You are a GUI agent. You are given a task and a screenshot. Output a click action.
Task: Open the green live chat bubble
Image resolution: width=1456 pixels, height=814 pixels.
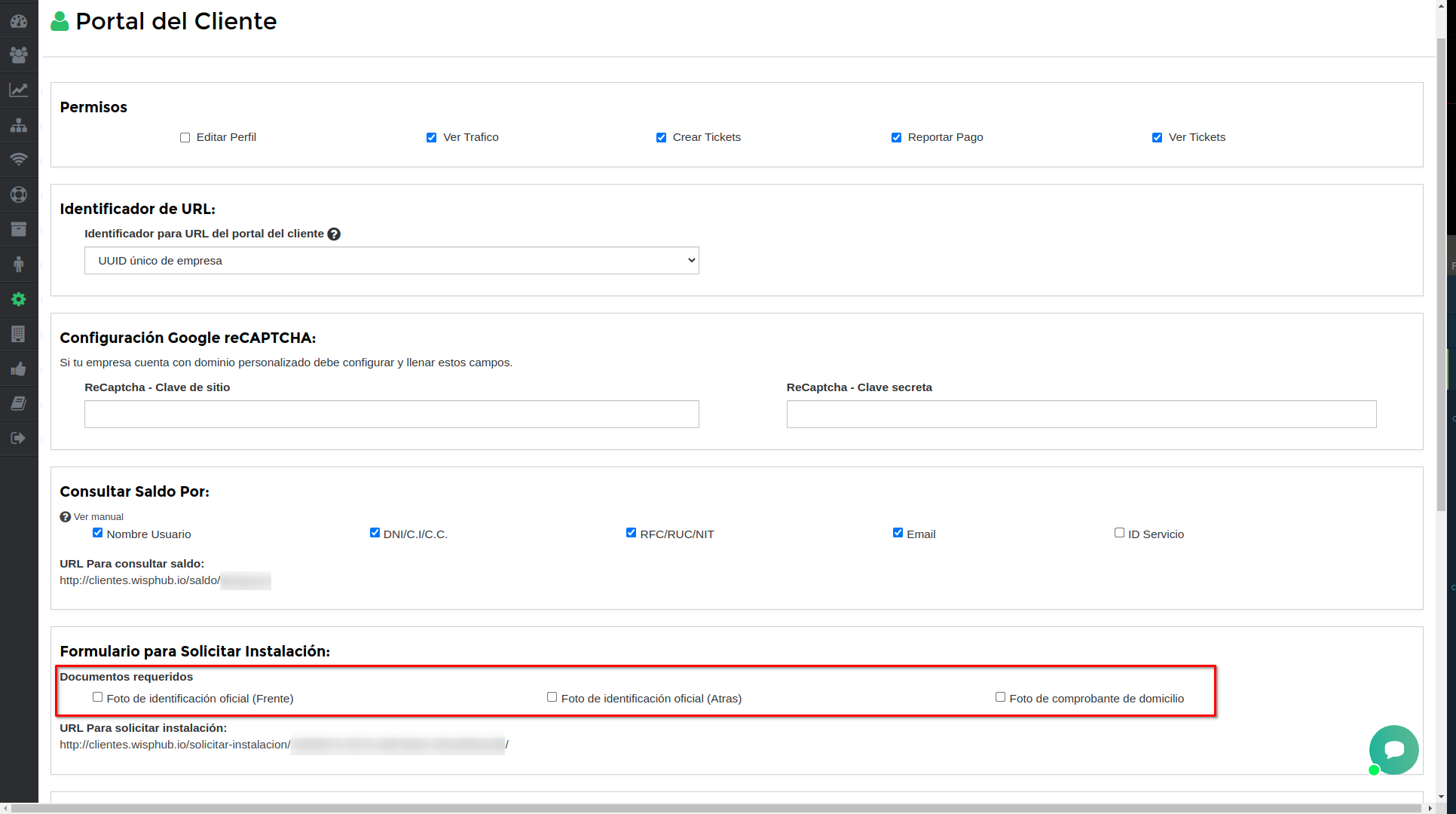pyautogui.click(x=1393, y=749)
